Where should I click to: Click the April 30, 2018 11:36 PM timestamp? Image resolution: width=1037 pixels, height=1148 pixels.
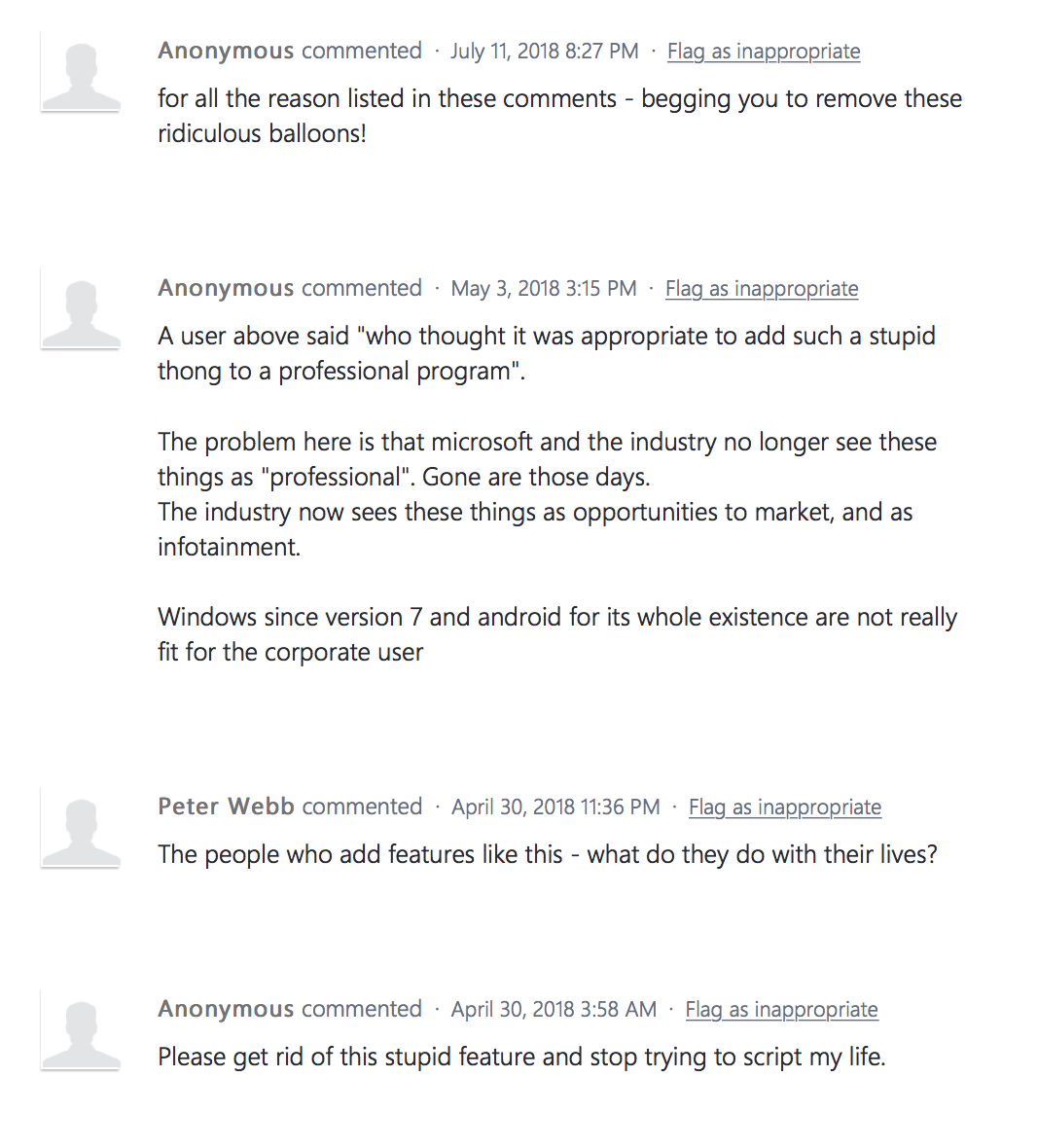click(555, 807)
